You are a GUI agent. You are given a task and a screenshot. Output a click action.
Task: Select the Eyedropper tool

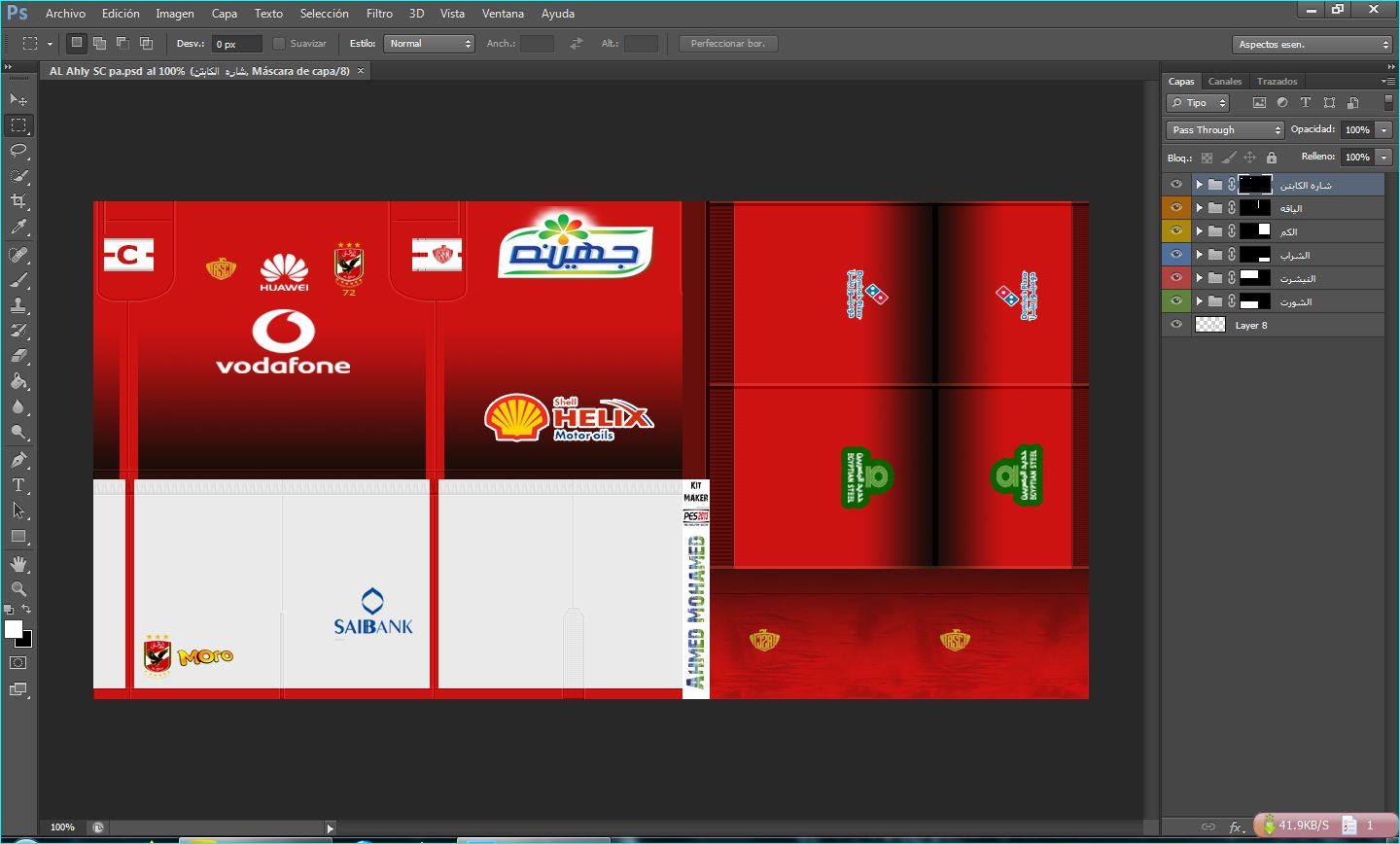(x=18, y=227)
